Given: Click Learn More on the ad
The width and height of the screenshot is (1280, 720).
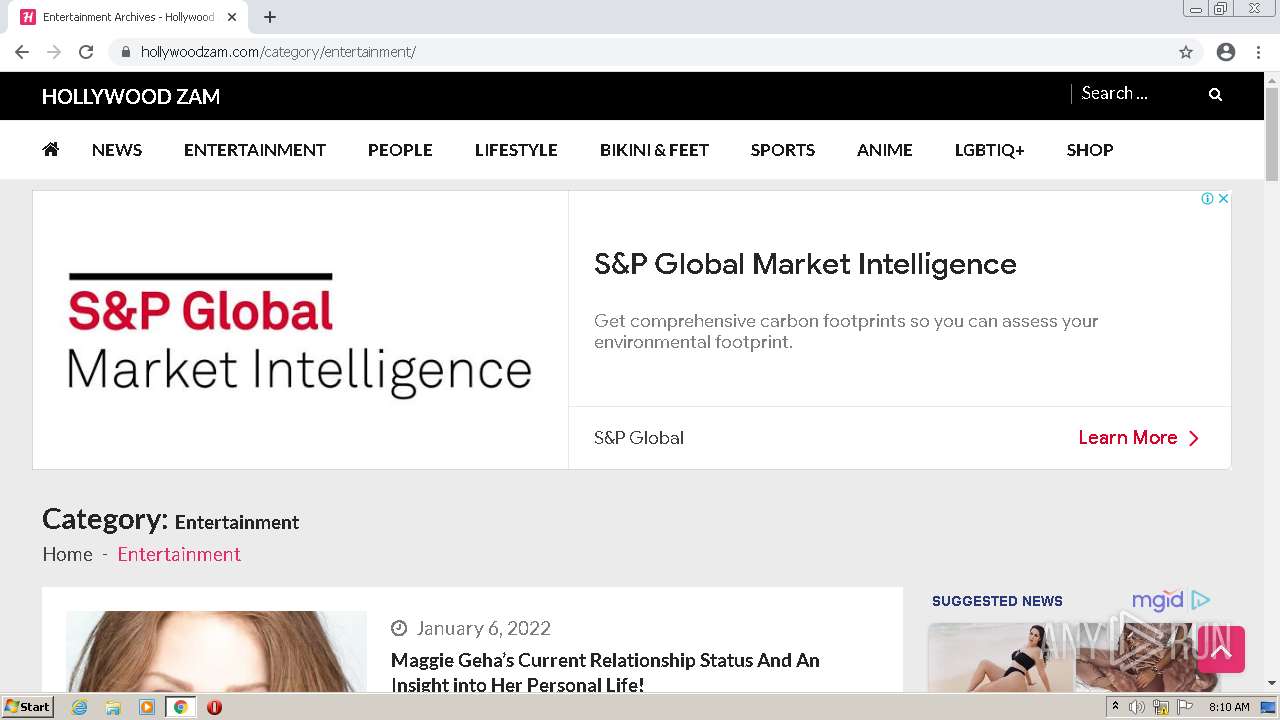Looking at the screenshot, I should click(1138, 437).
